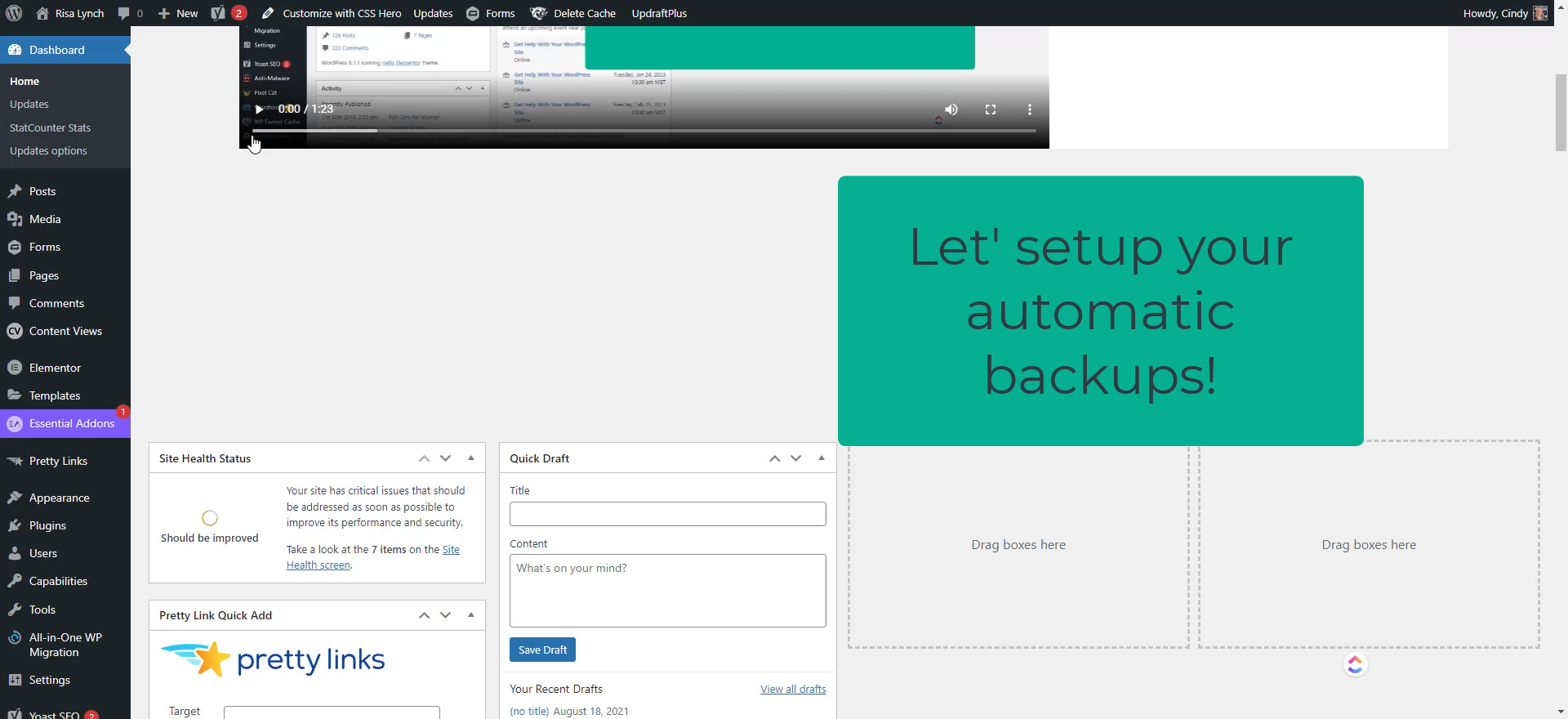Screen dimensions: 1568x719
Task: Open the Posts pushpin menu item
Action: 65,191
